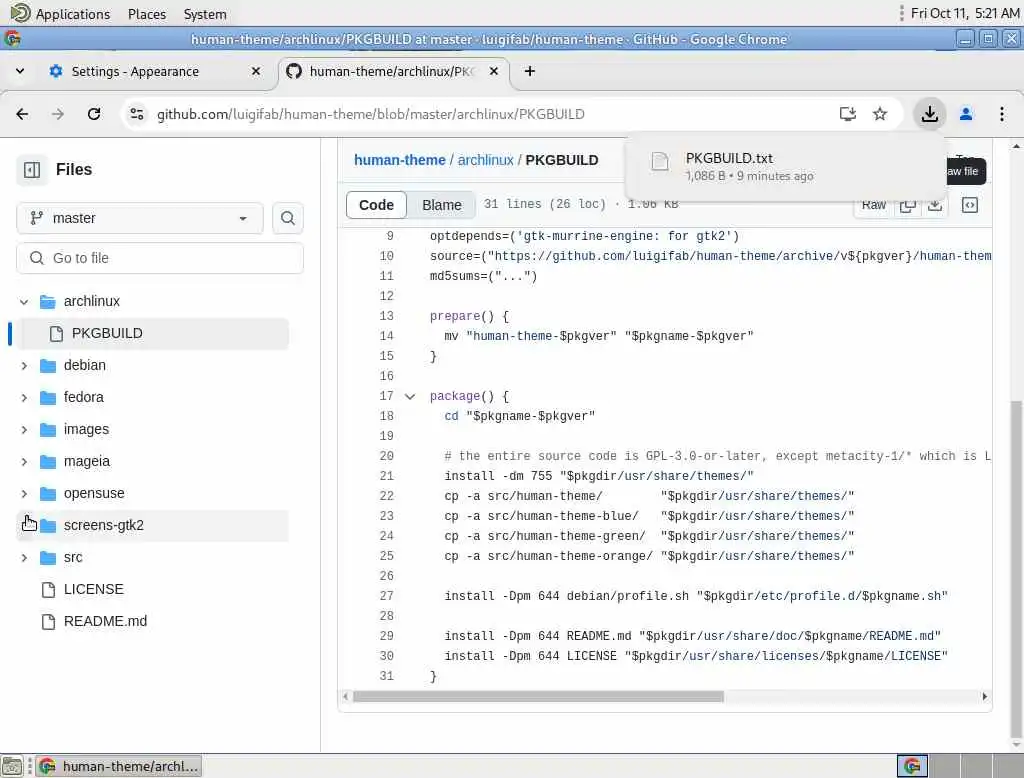Click line number 13 in code
Screen dimensions: 1024x778
[x=387, y=316]
